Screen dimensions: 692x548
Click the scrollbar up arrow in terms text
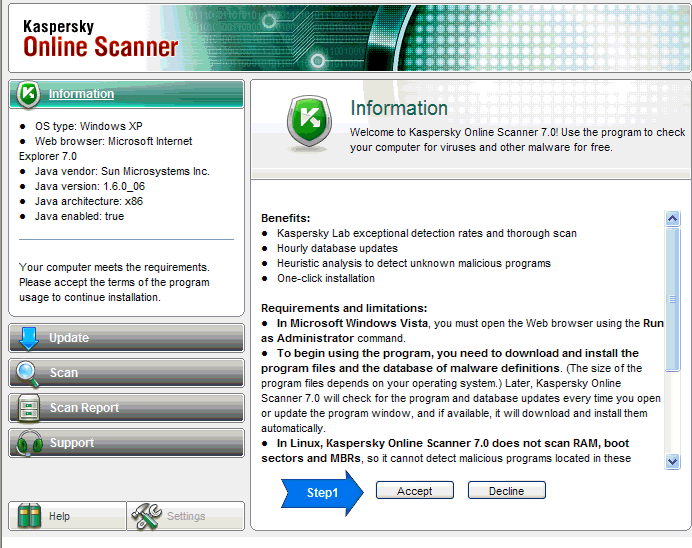click(x=672, y=218)
